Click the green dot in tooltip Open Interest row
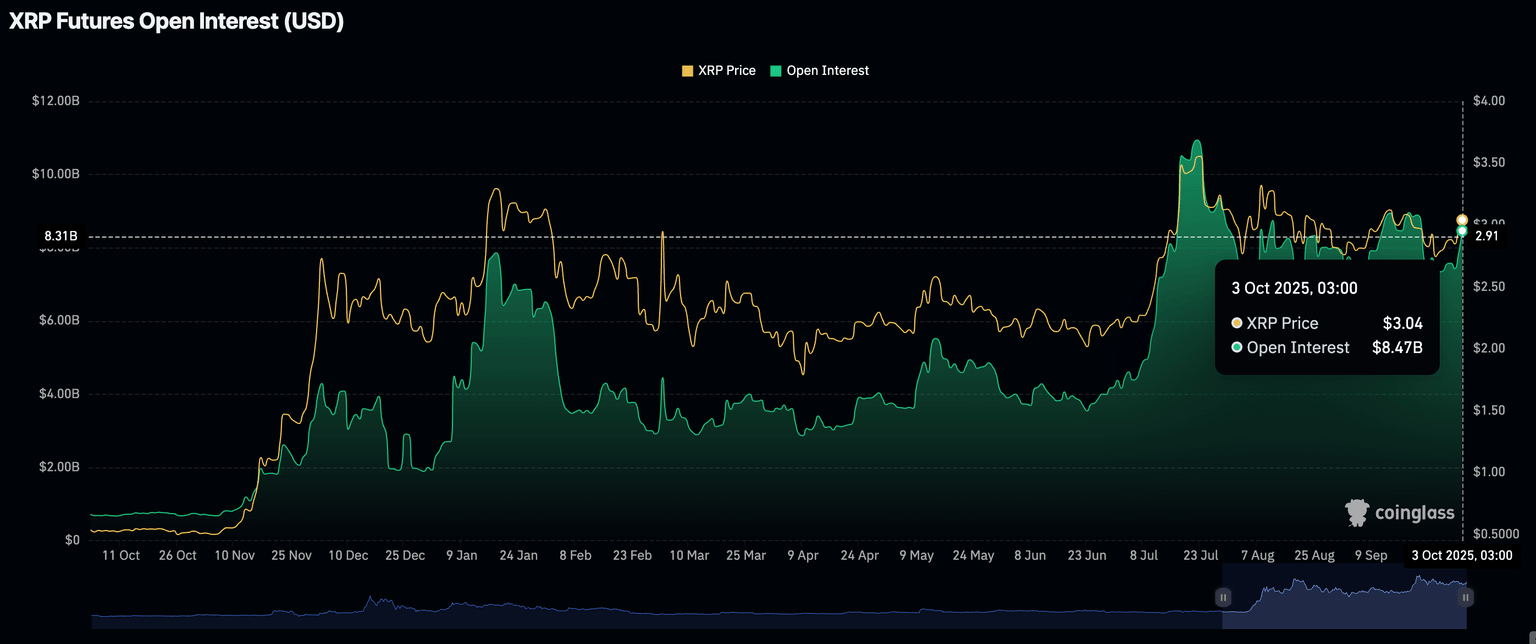 click(x=1237, y=347)
